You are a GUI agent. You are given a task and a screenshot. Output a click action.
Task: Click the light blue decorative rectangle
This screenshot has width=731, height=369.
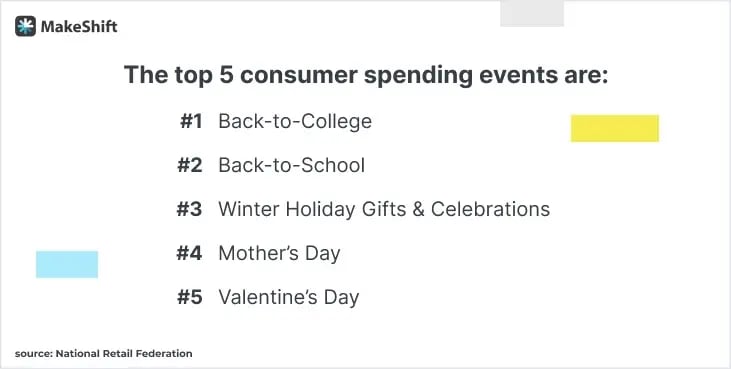coord(67,264)
